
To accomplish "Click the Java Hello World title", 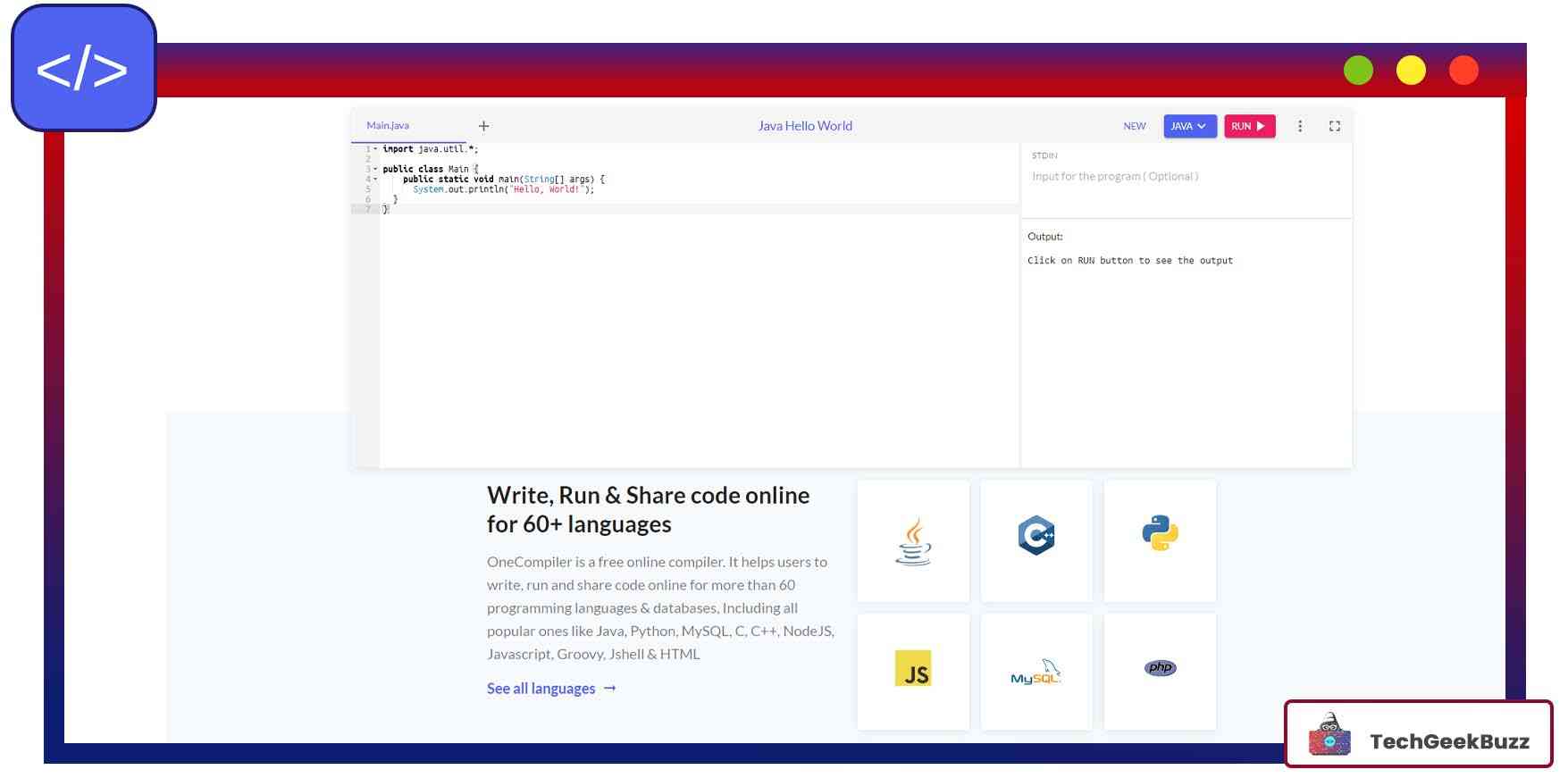I will pyautogui.click(x=805, y=126).
